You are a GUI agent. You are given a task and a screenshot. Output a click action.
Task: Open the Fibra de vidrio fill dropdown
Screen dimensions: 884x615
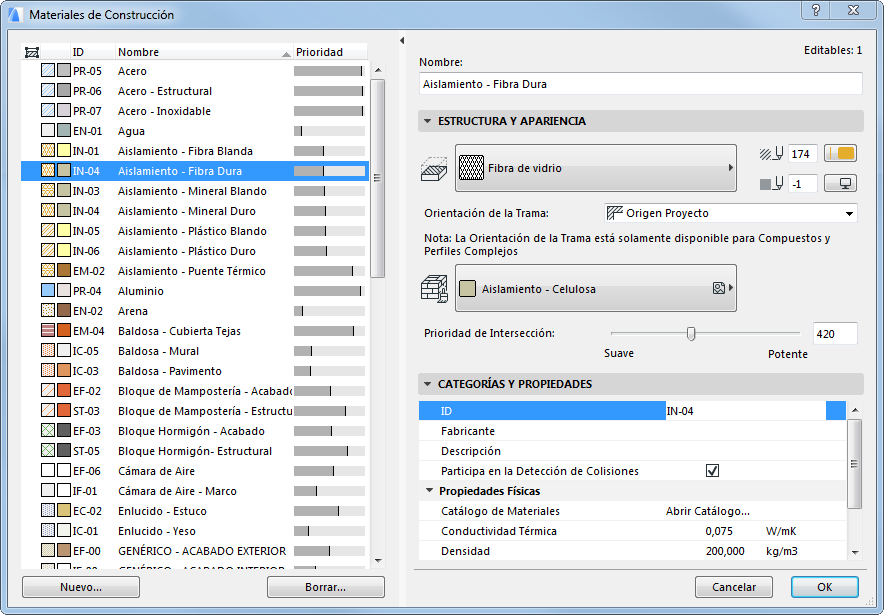point(596,168)
